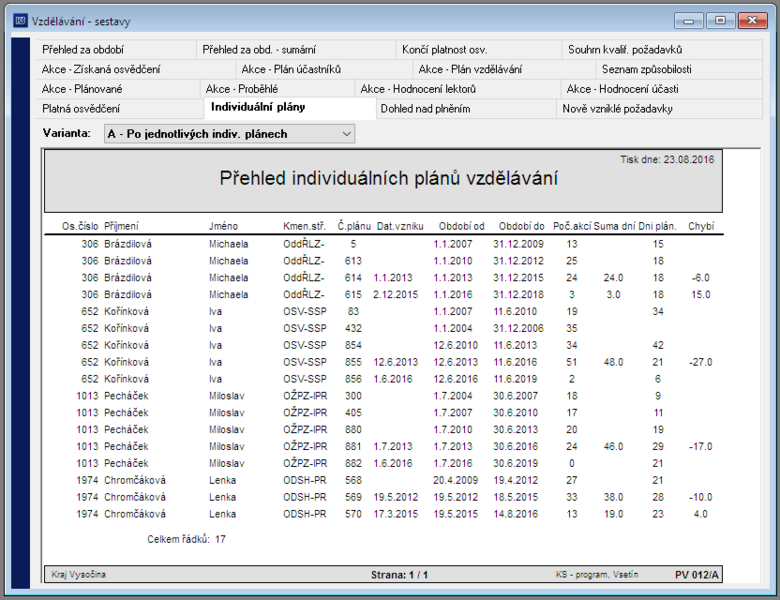Click report title Přehled individuálních plánů vzdělávání
This screenshot has height=600, width=780.
point(389,178)
